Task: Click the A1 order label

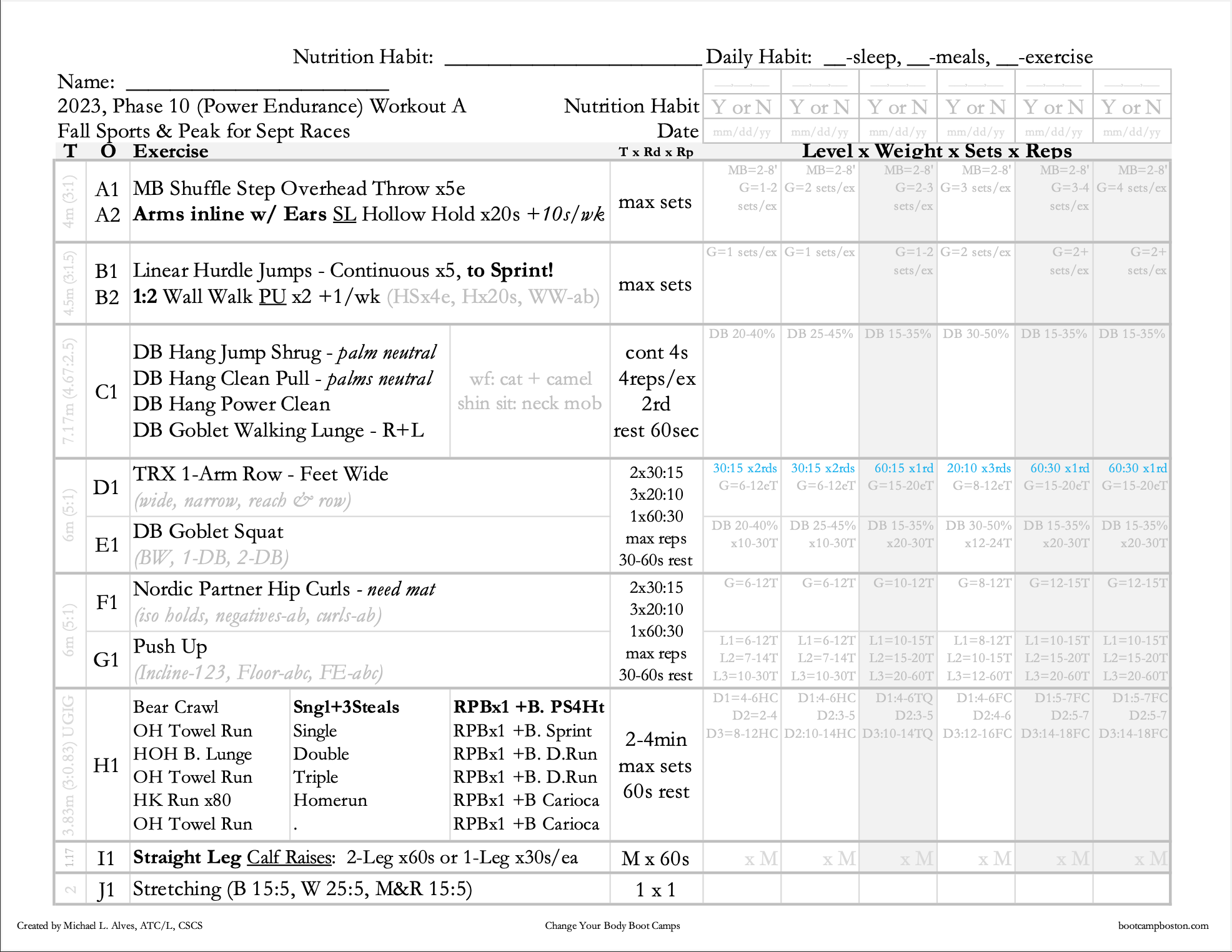Action: (107, 189)
